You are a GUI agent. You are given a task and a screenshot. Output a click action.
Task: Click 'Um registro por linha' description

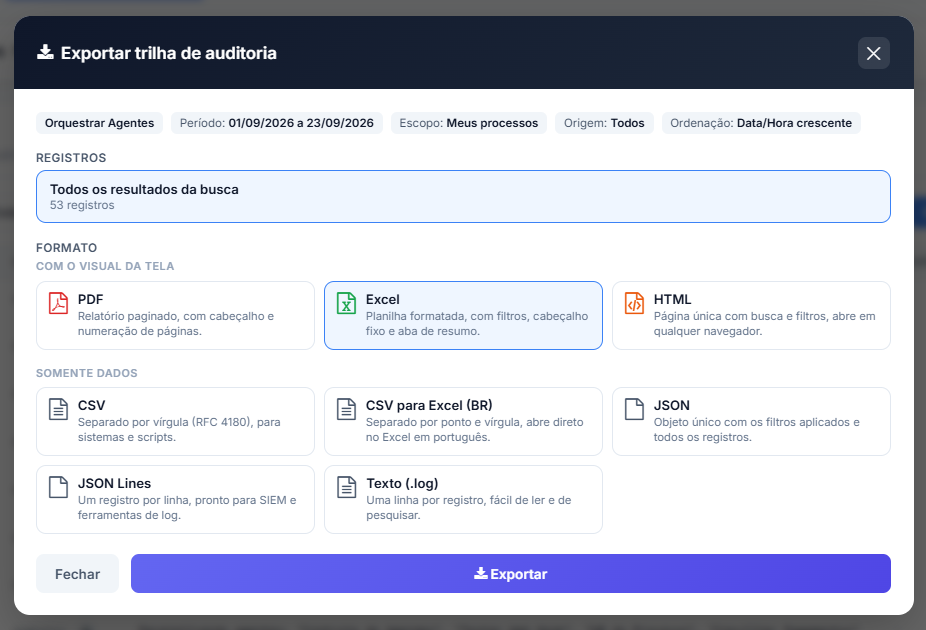pos(187,507)
